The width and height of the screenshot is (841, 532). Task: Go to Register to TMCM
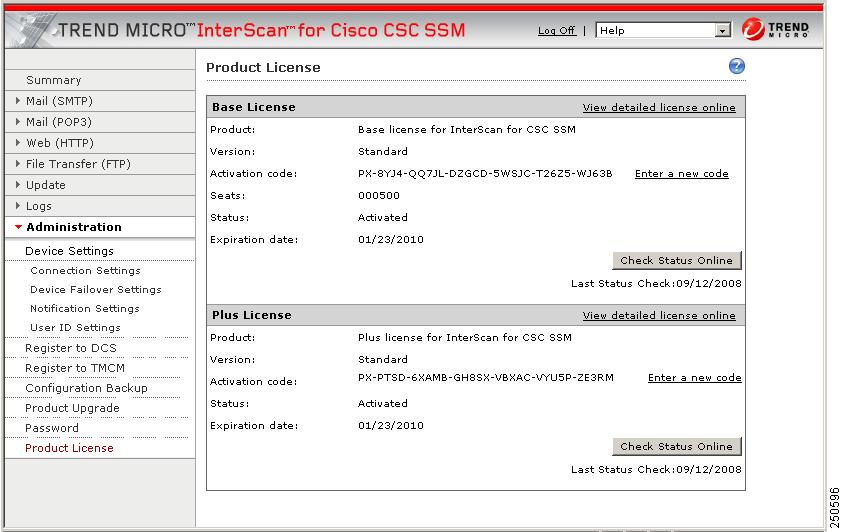point(75,368)
